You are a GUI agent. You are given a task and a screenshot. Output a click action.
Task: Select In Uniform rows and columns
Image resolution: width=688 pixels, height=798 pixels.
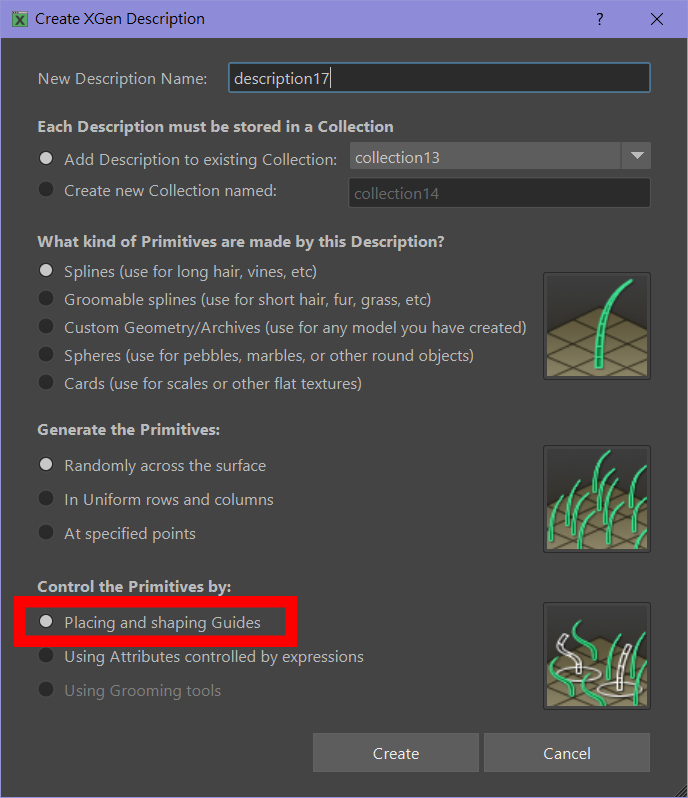pos(46,498)
